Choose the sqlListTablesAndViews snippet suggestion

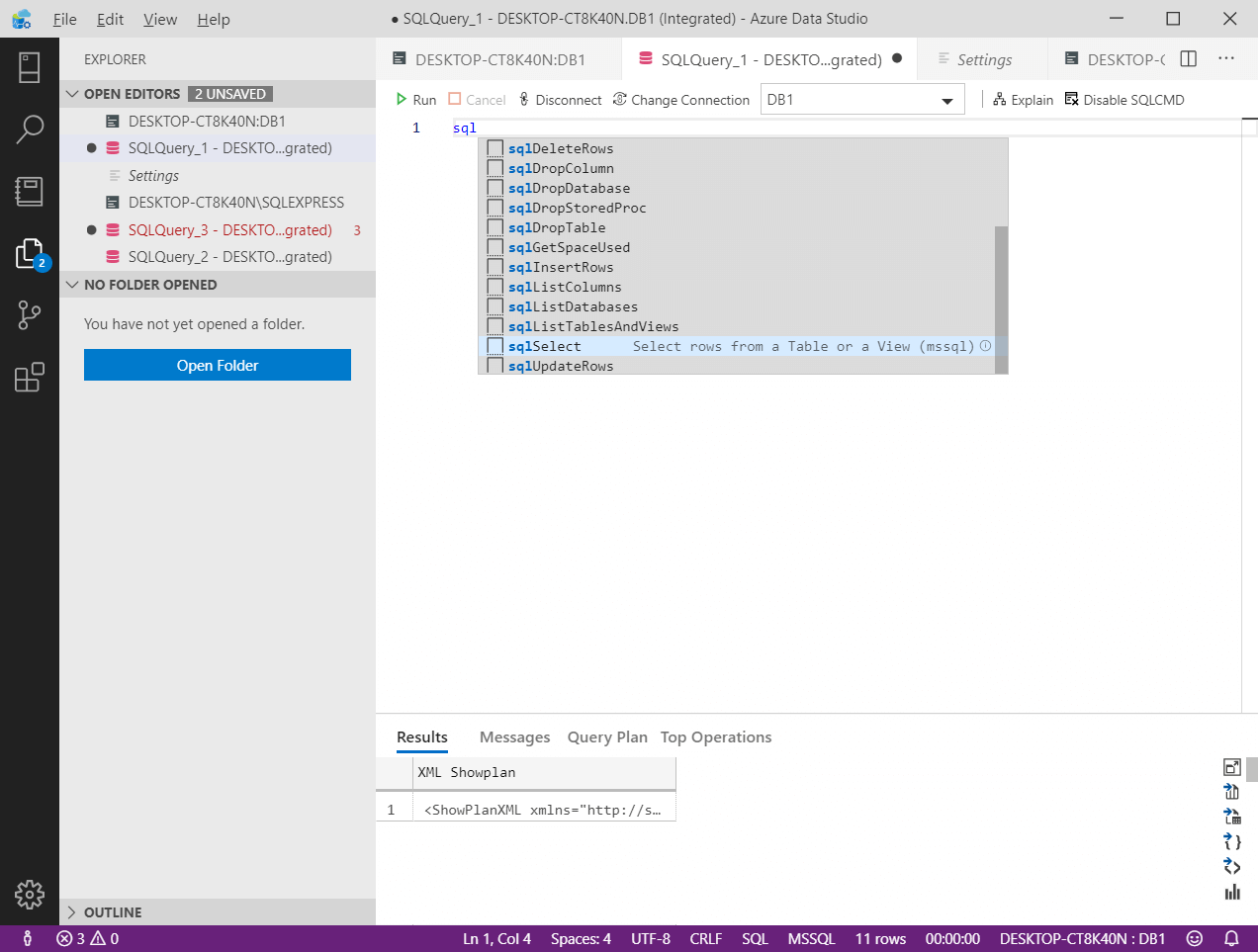click(x=737, y=326)
